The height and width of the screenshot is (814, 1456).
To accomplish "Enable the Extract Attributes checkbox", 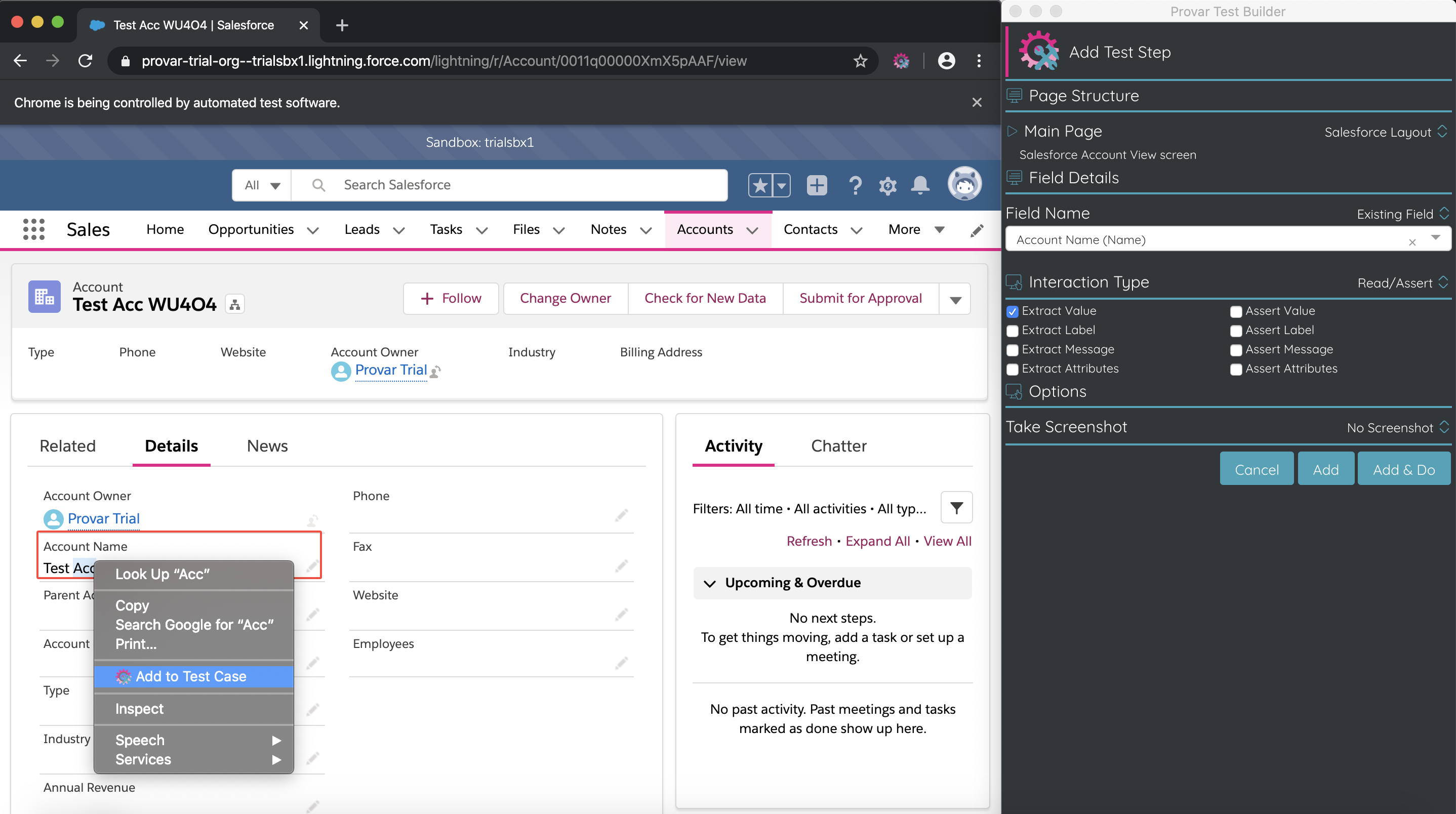I will pyautogui.click(x=1013, y=369).
